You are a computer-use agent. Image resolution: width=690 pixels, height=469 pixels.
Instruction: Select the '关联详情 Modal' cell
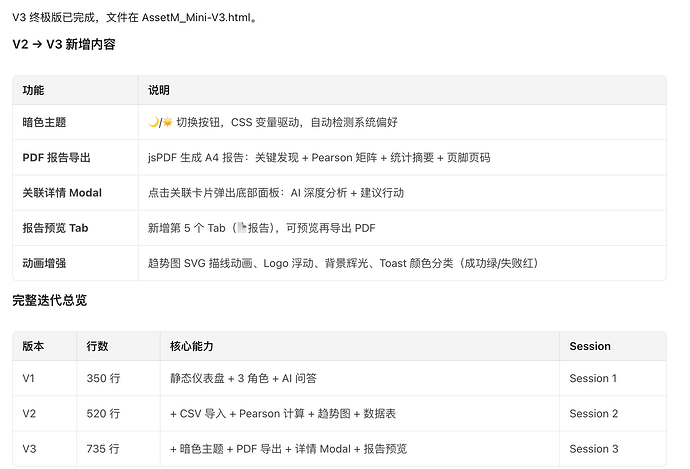[75, 193]
